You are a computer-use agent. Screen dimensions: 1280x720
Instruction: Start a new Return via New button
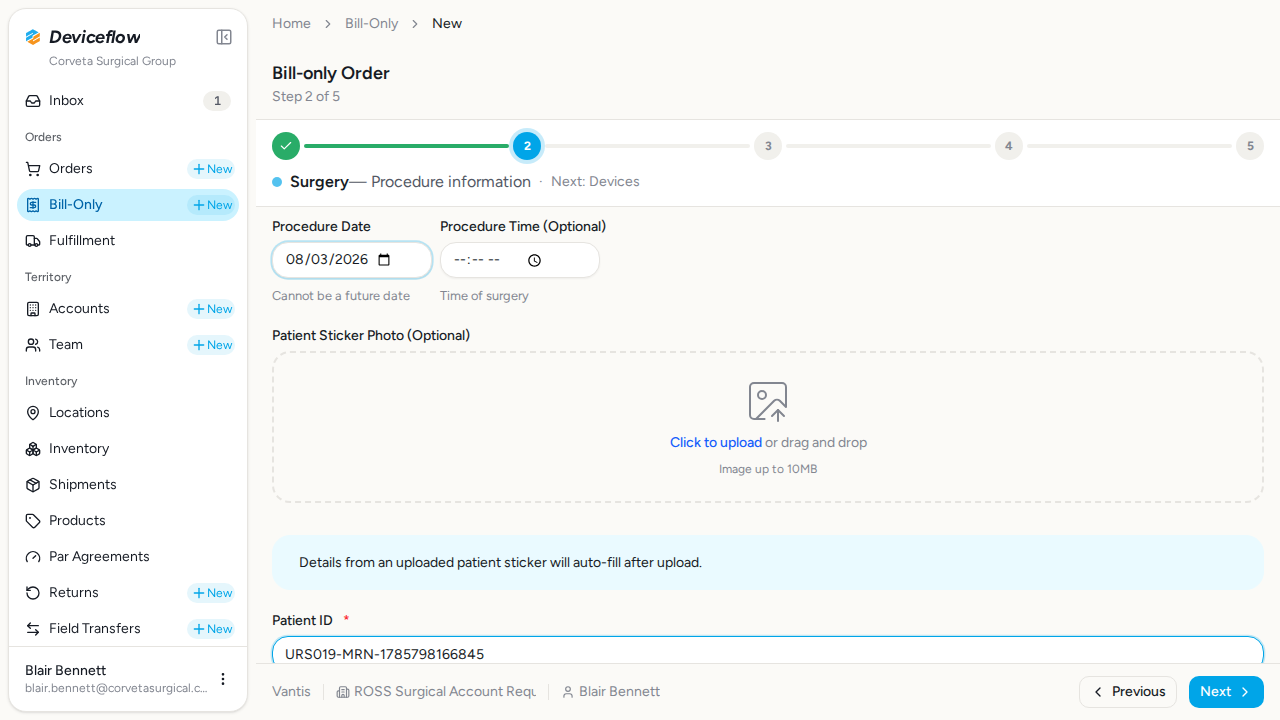211,593
